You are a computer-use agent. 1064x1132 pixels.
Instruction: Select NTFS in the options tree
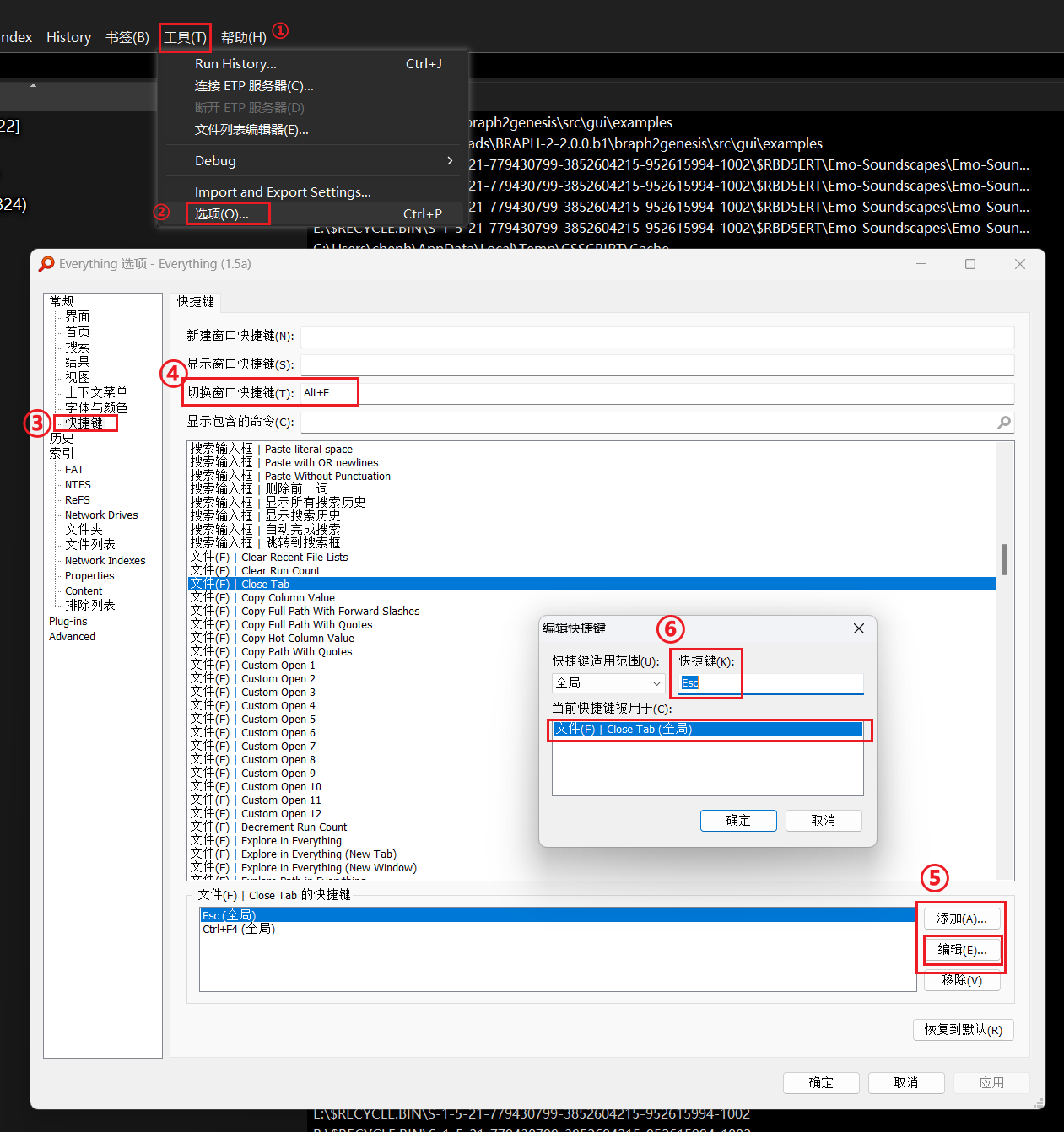[x=78, y=485]
